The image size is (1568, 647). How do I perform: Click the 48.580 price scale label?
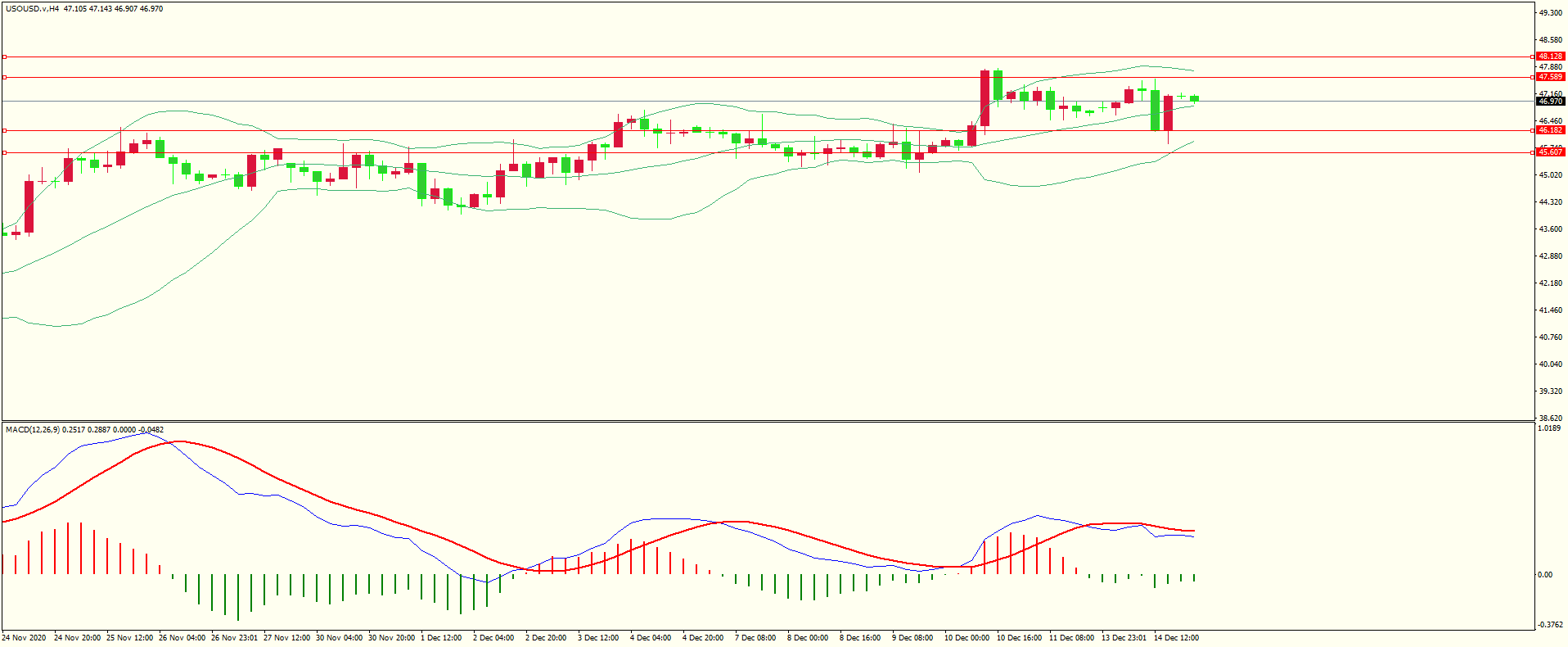click(1550, 40)
